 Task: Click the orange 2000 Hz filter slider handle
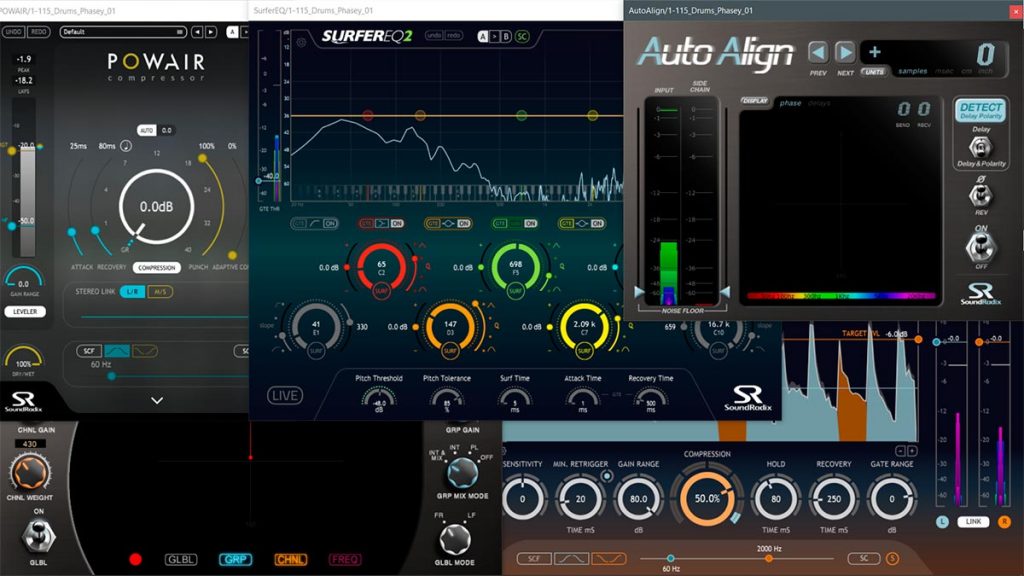[769, 558]
